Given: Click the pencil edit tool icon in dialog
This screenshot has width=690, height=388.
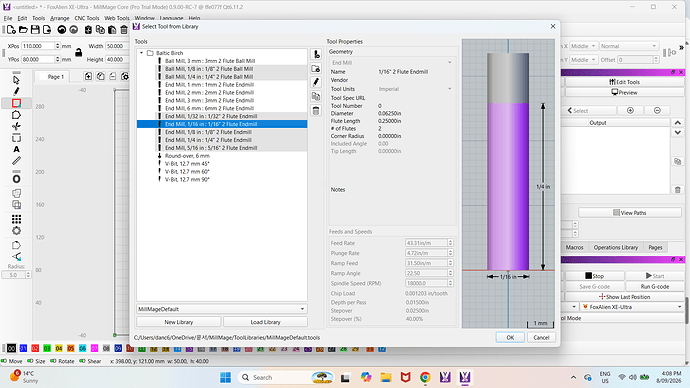Looking at the screenshot, I should (x=316, y=82).
